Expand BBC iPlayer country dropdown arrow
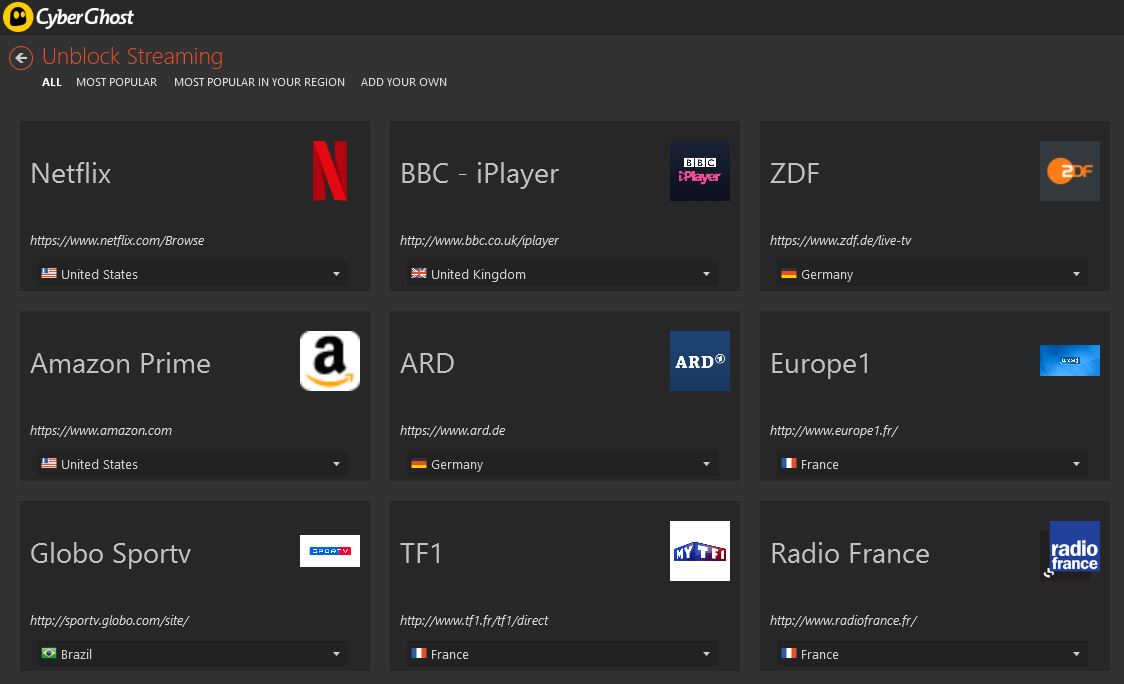1124x684 pixels. coord(706,274)
